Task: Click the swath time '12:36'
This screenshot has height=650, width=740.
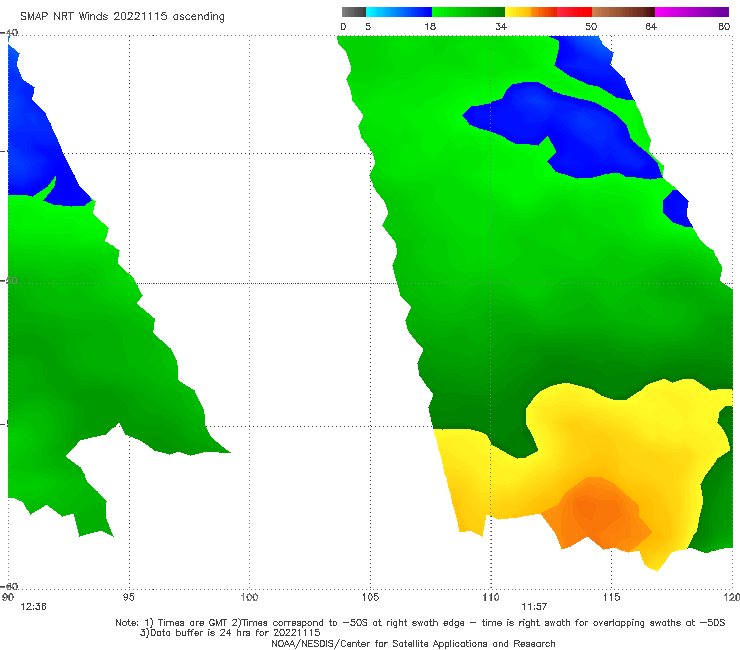Action: tap(33, 607)
